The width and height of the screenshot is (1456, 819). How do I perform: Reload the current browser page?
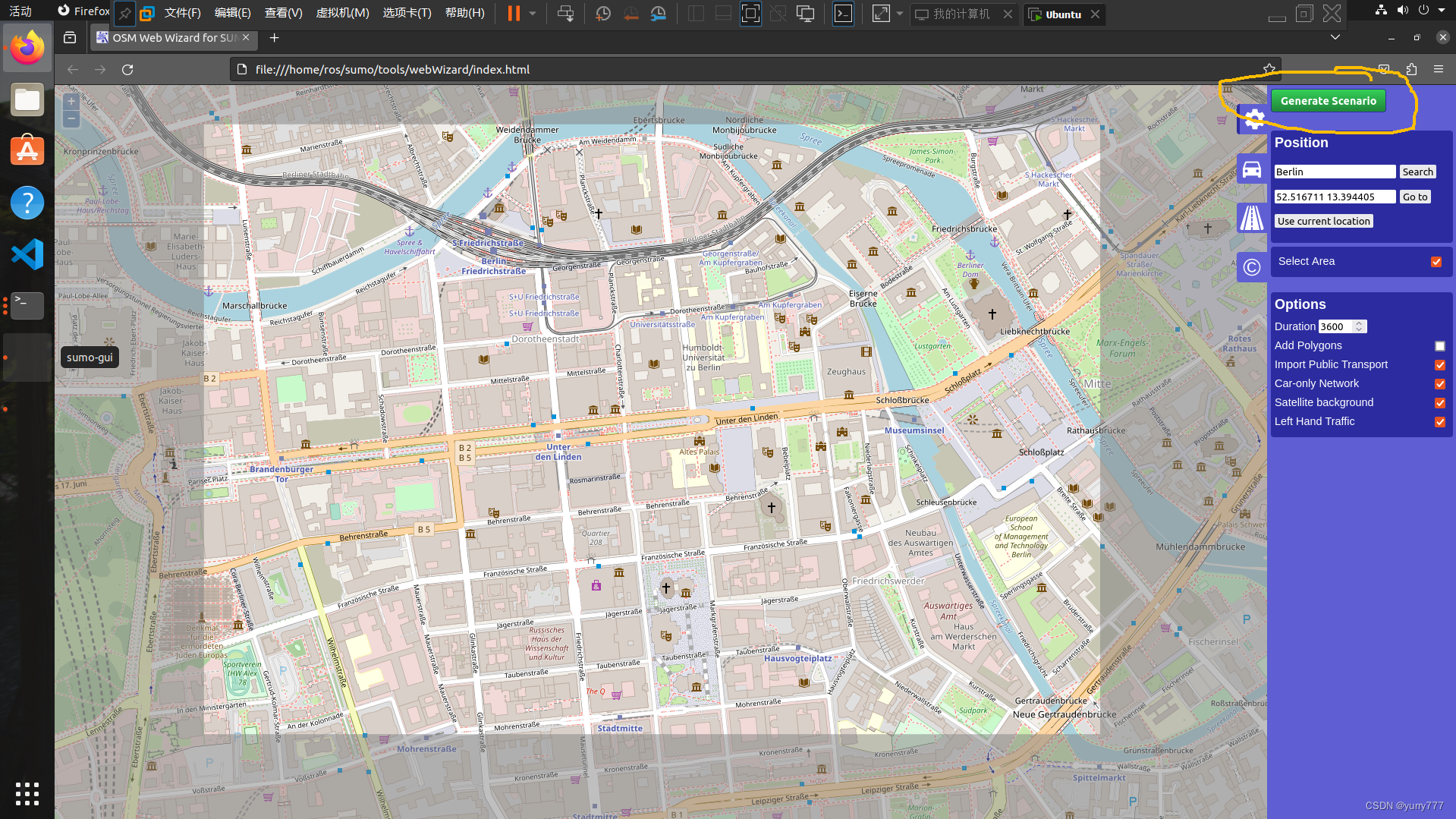pyautogui.click(x=127, y=70)
